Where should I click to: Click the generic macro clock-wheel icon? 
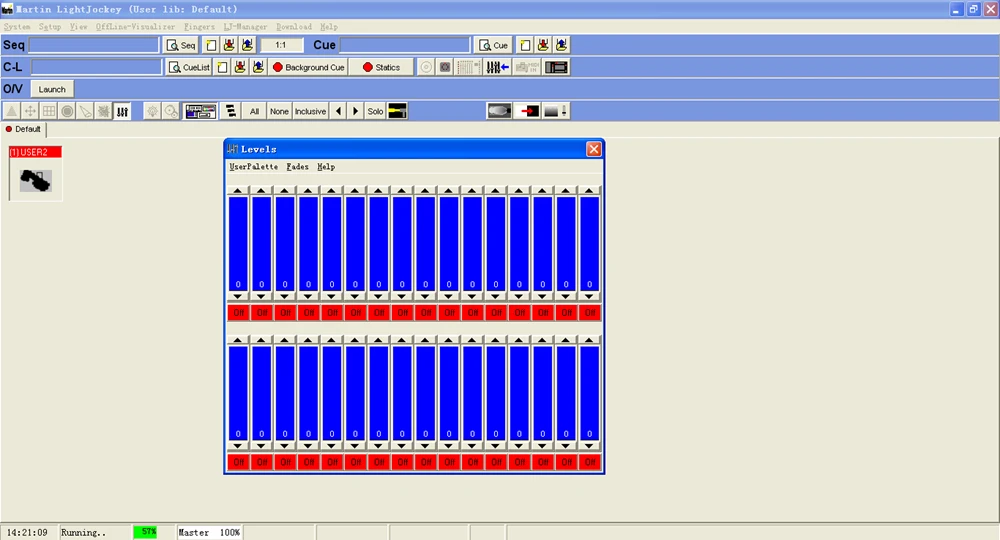click(171, 111)
